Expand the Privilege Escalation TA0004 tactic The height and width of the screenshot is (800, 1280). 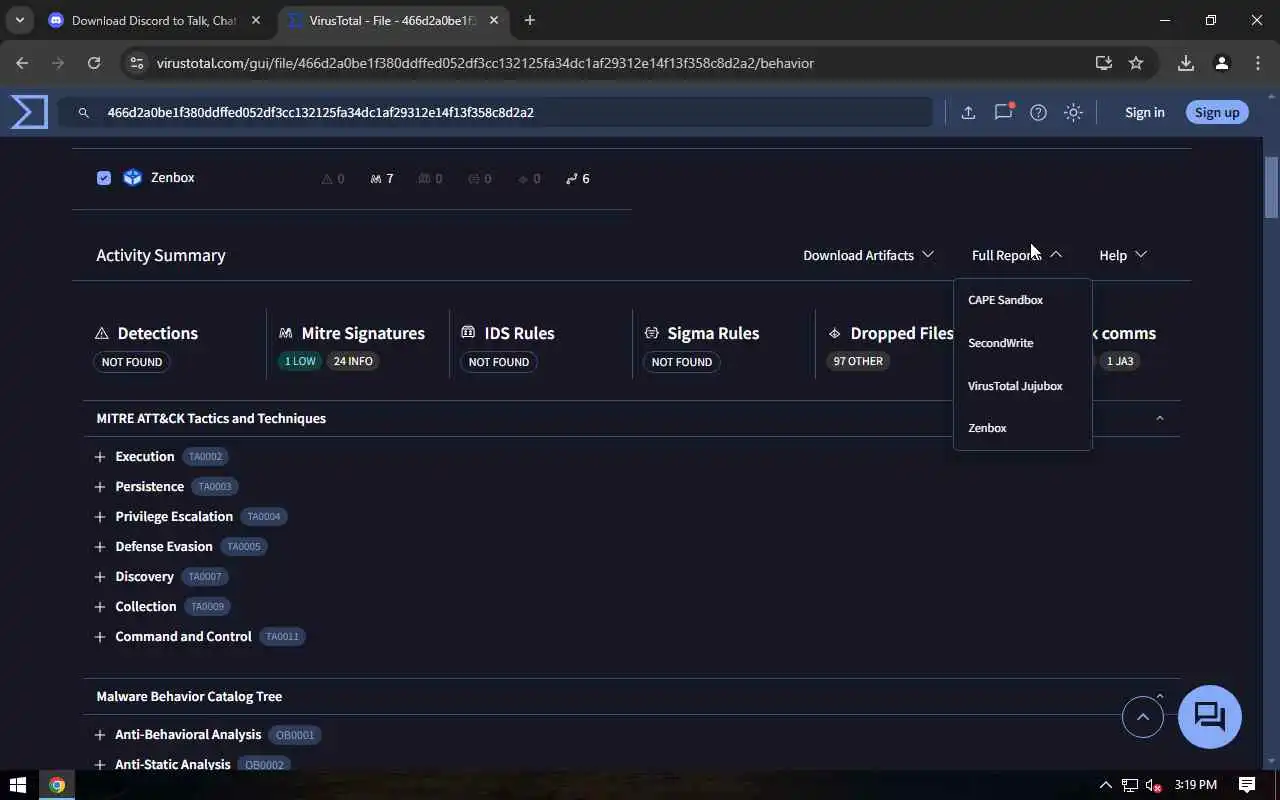pos(100,517)
